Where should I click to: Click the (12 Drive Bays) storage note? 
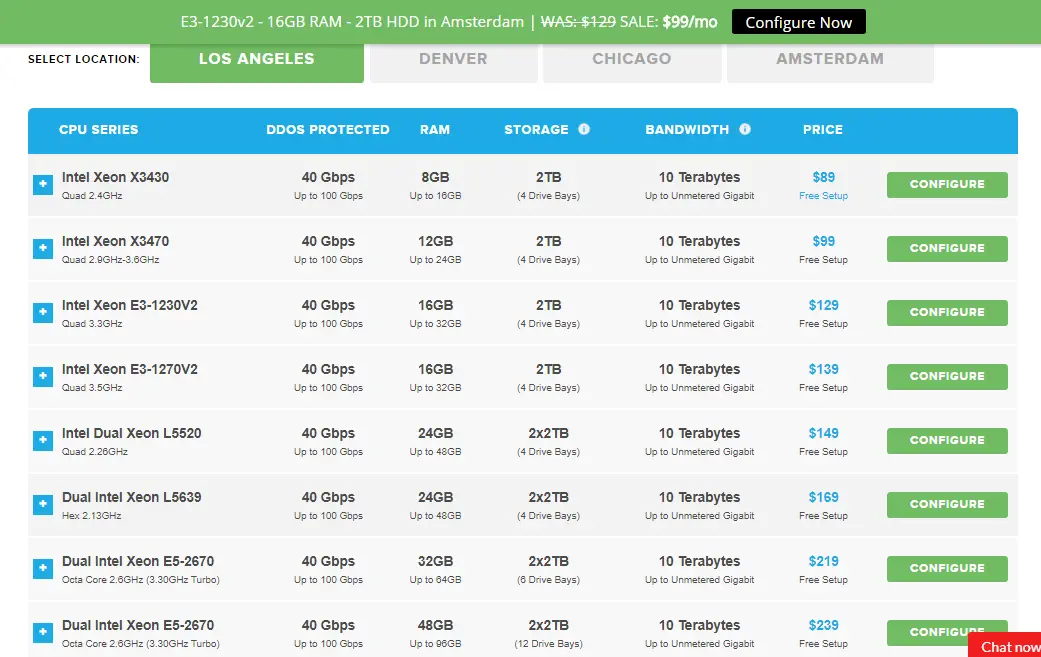548,644
